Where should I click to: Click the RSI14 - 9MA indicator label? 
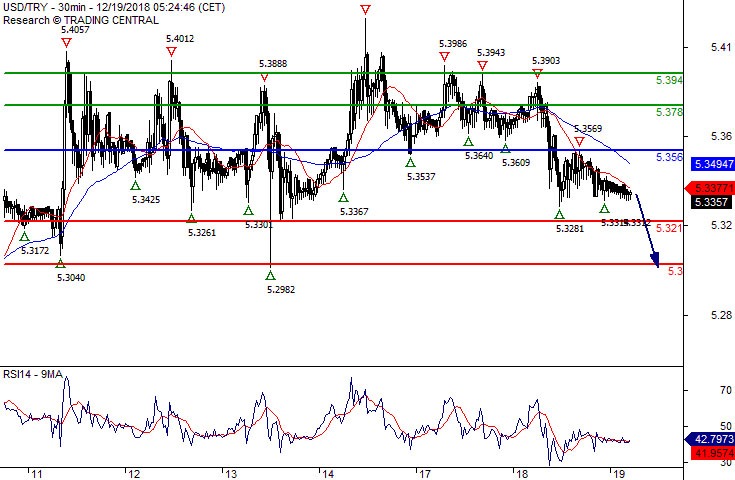tap(33, 374)
